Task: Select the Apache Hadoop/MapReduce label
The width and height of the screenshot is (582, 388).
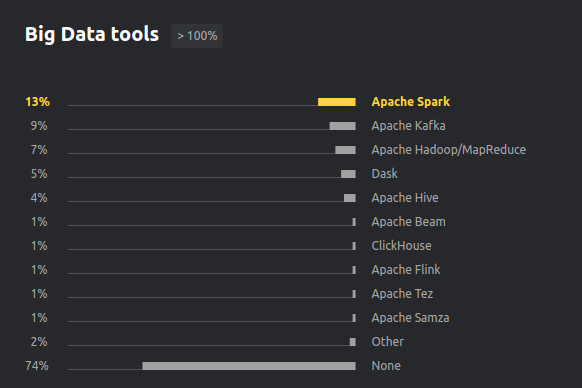Action: [448, 150]
